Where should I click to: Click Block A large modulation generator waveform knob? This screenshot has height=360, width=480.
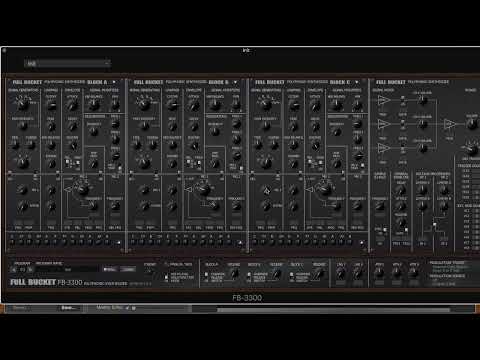pos(82,189)
